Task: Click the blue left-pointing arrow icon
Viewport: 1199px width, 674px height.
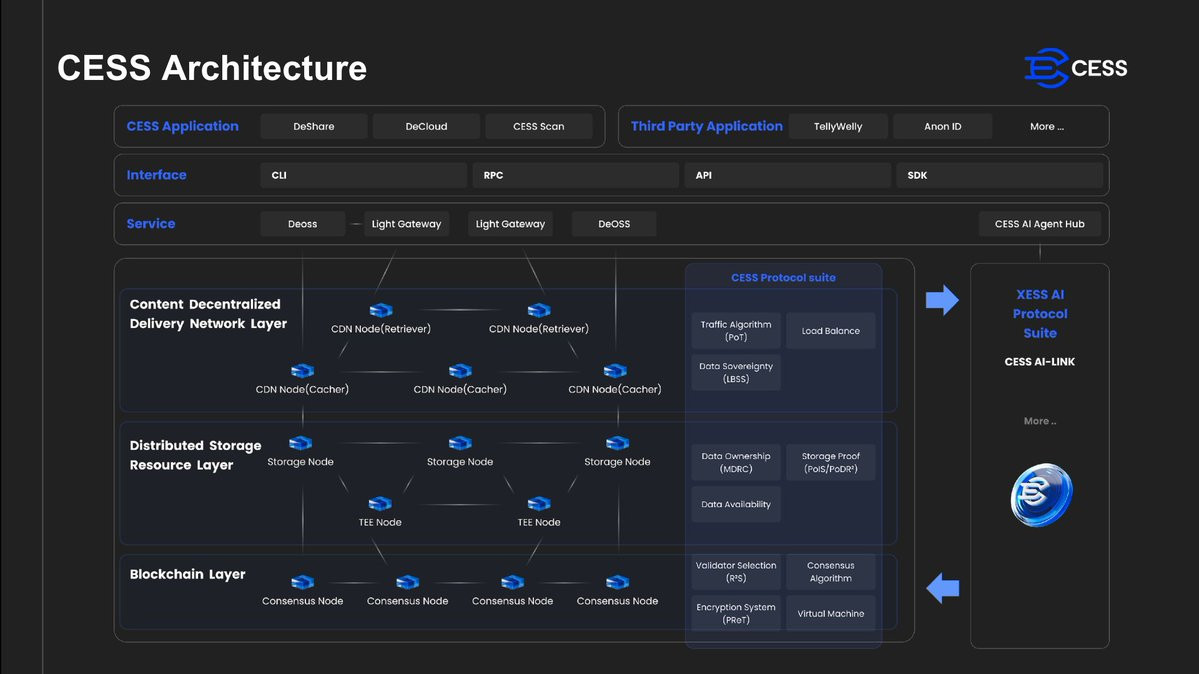Action: (942, 588)
